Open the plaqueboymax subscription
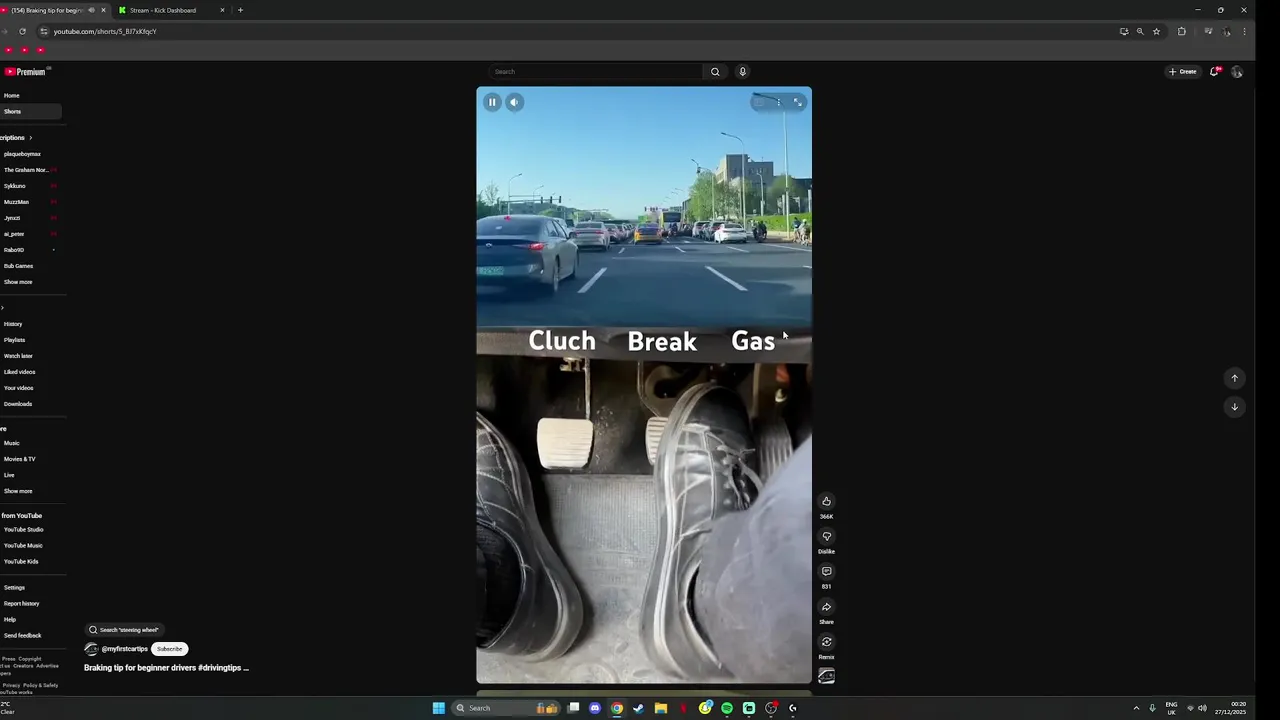 pyautogui.click(x=22, y=154)
